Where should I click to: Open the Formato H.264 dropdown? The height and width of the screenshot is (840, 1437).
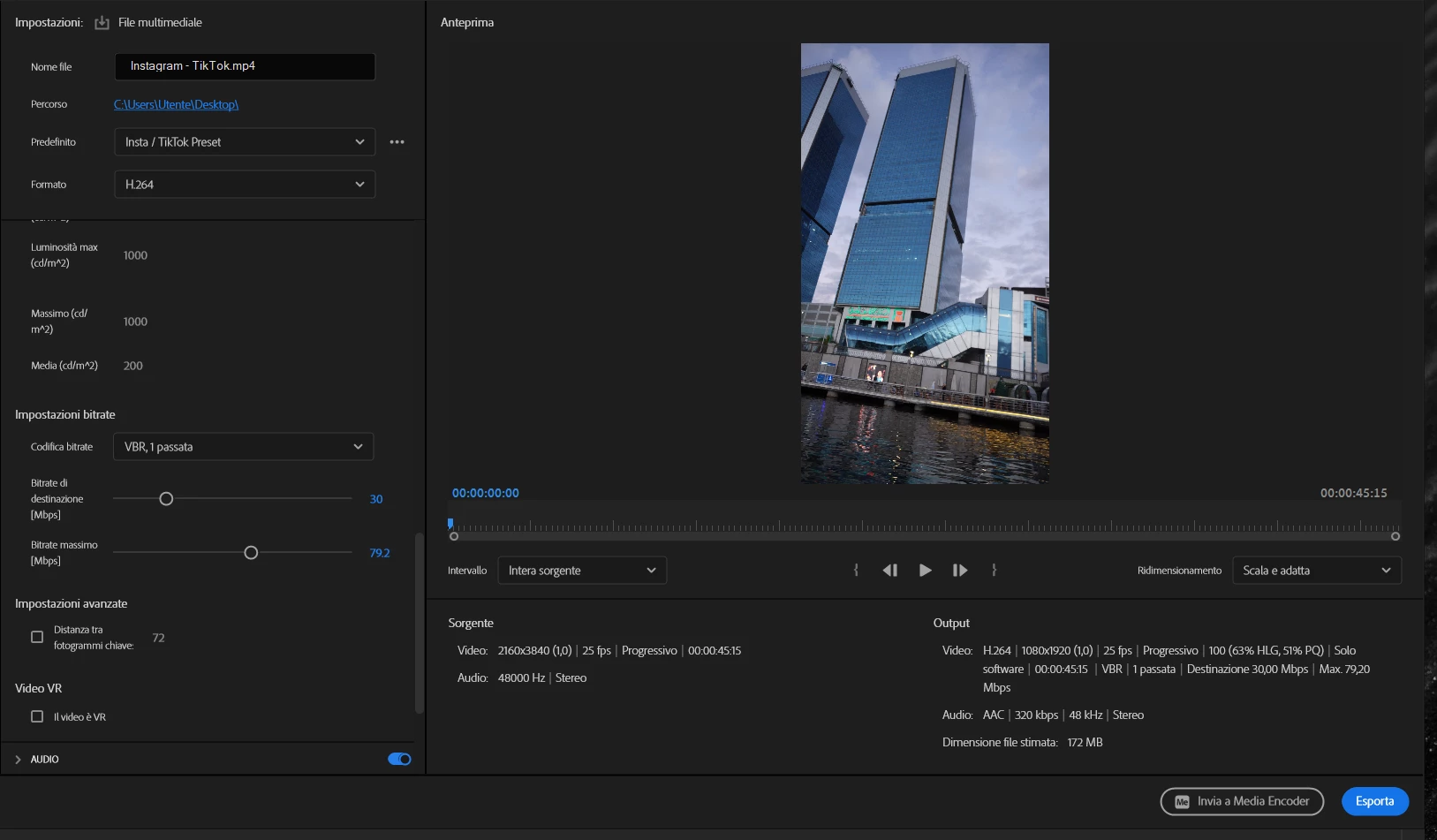point(245,185)
